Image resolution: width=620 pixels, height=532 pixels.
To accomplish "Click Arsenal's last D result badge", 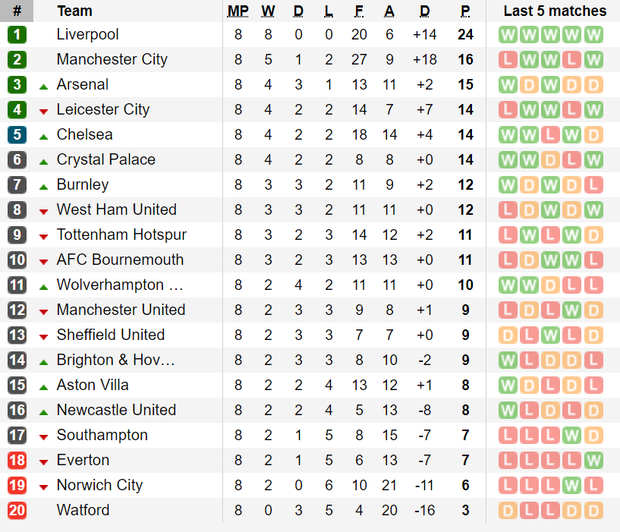I will click(594, 85).
